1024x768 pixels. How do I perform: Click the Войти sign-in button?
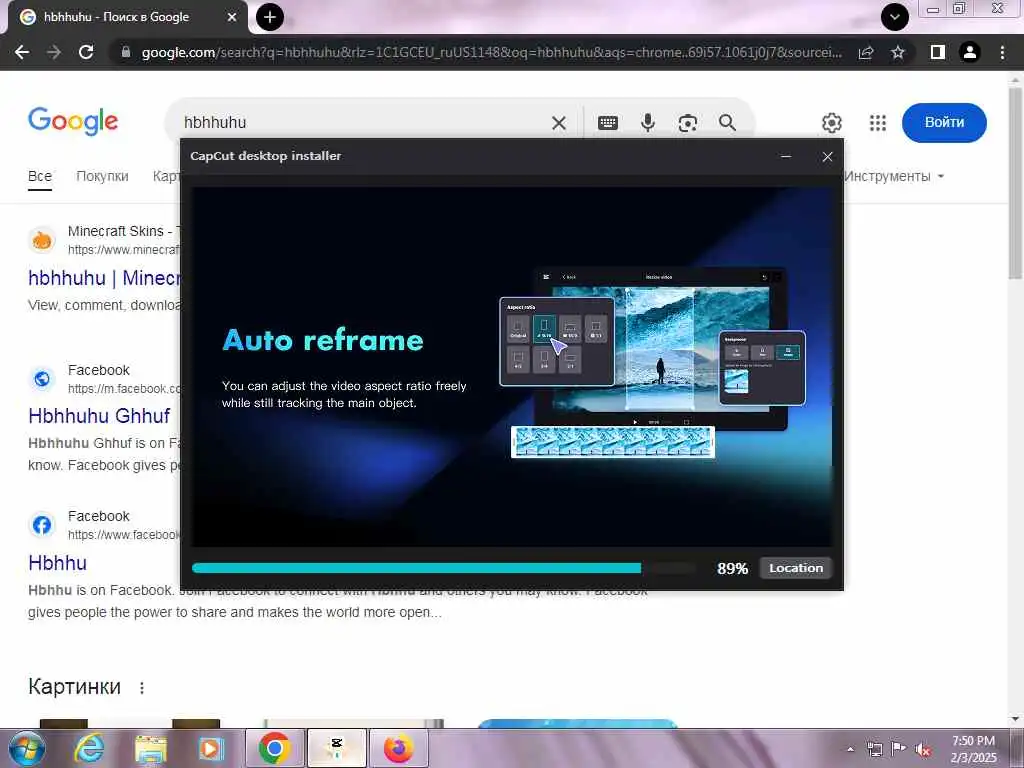tap(944, 122)
